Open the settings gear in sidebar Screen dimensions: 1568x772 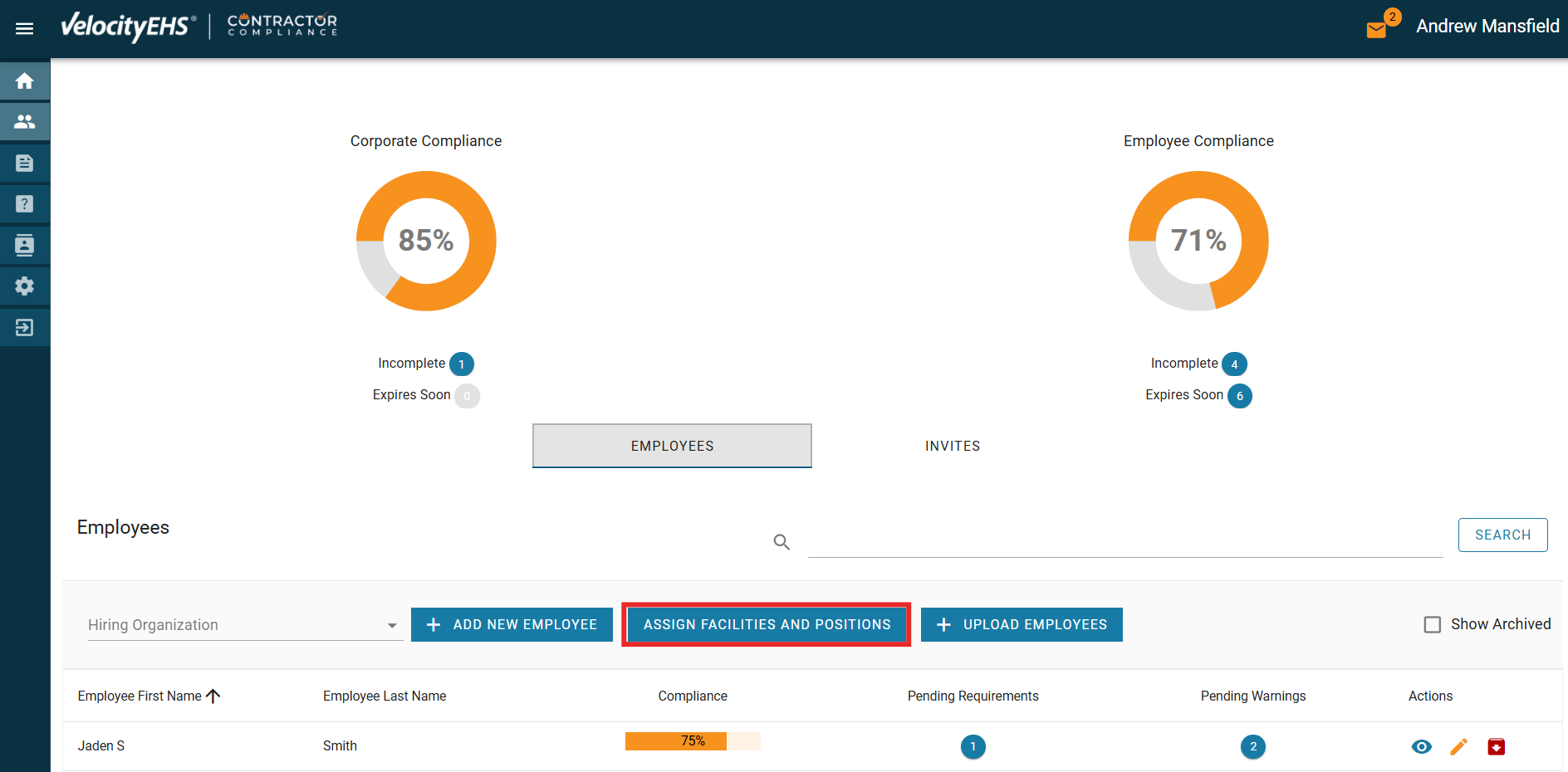25,286
